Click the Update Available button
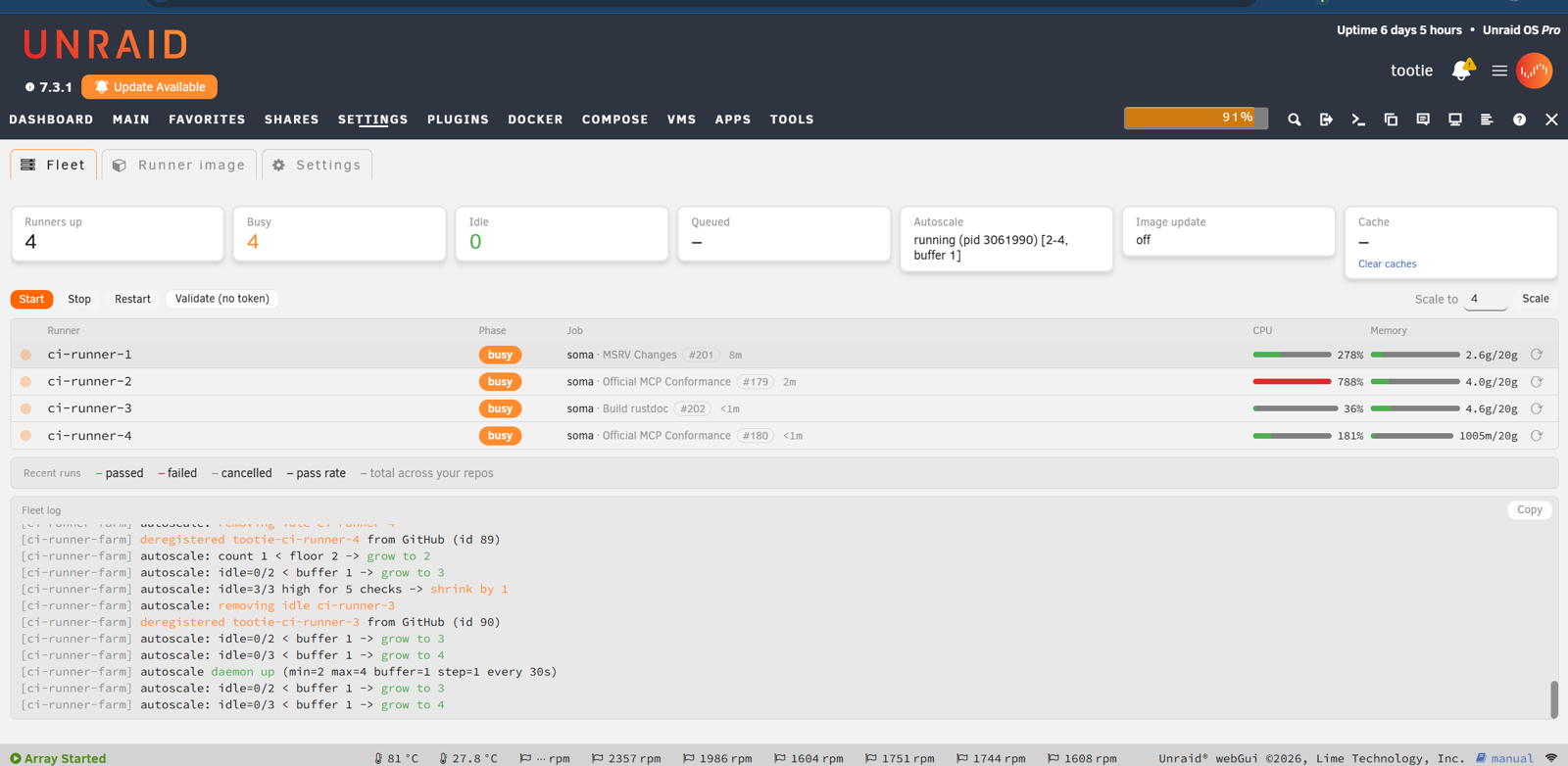Viewport: 1568px width, 766px height. pyautogui.click(x=150, y=87)
